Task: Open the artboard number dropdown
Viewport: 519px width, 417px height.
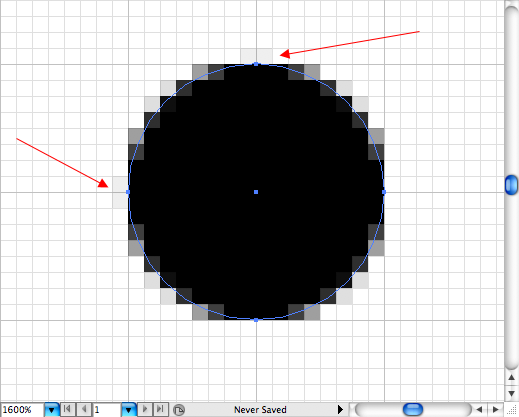Action: pyautogui.click(x=129, y=409)
